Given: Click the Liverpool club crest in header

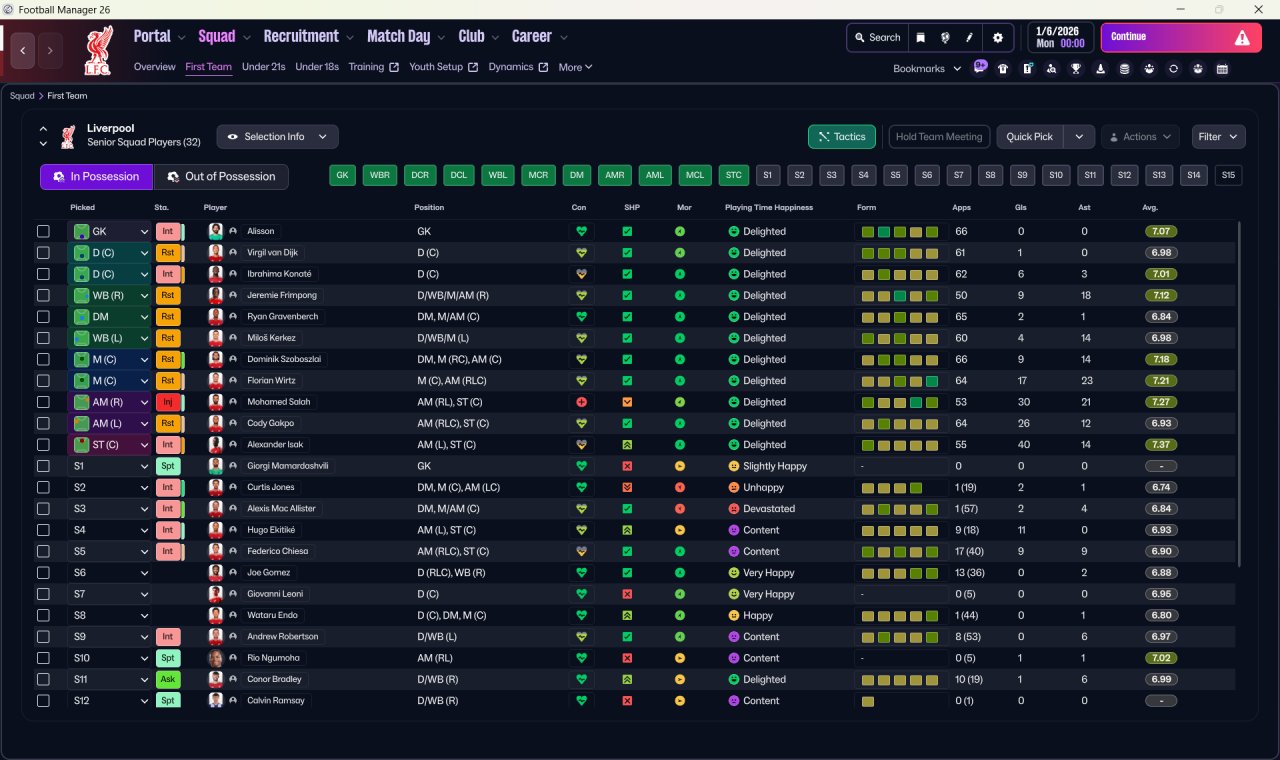Looking at the screenshot, I should pyautogui.click(x=97, y=50).
